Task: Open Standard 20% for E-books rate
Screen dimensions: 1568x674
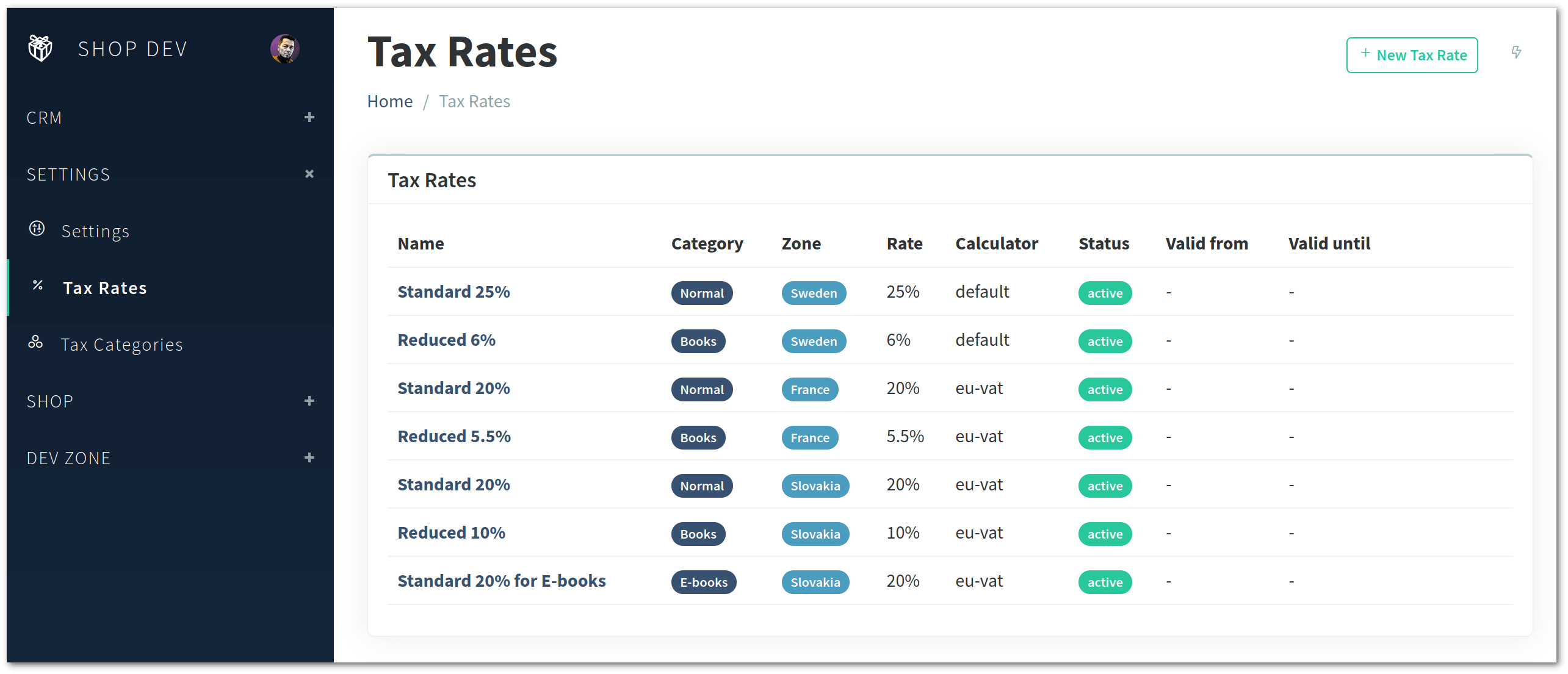Action: 502,581
